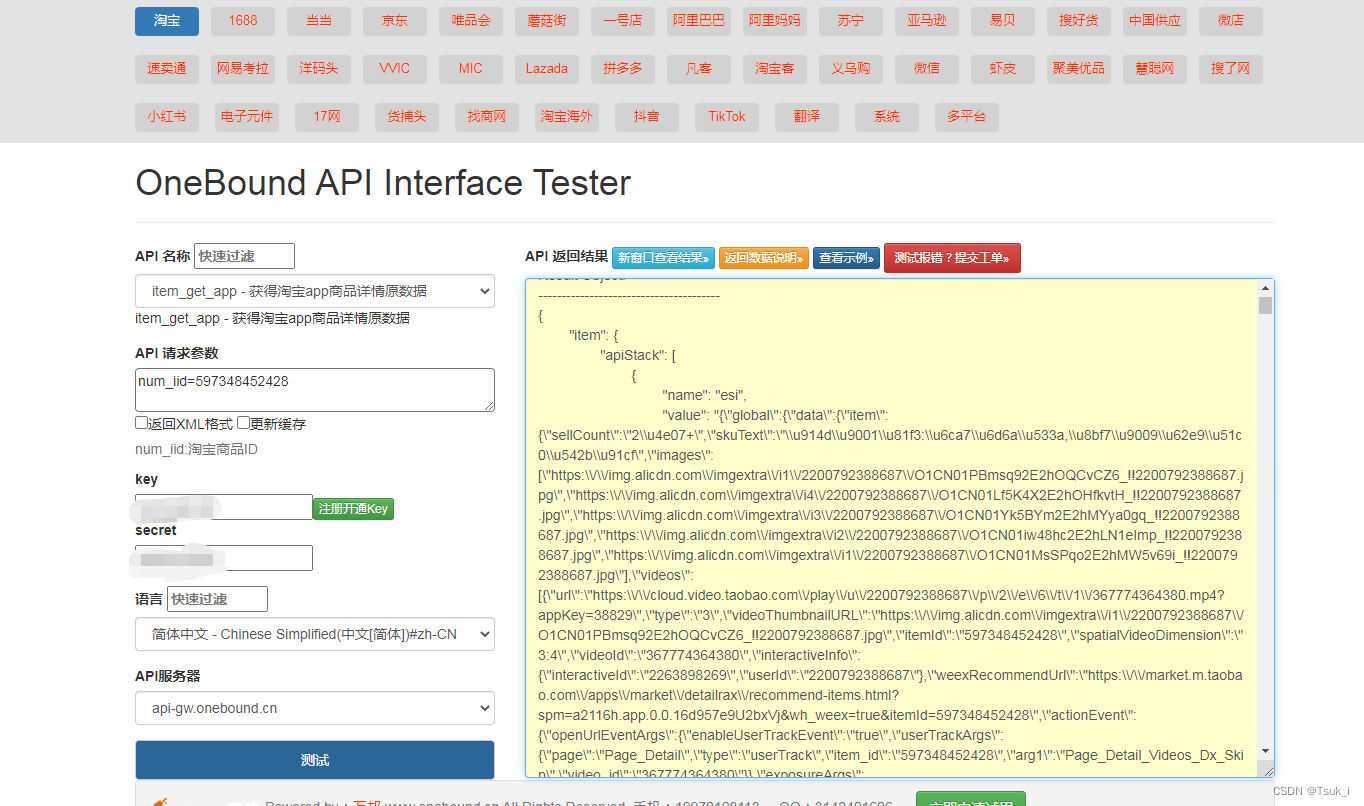Image resolution: width=1364 pixels, height=806 pixels.
Task: Open the 拼多多 platform tab
Action: point(623,69)
